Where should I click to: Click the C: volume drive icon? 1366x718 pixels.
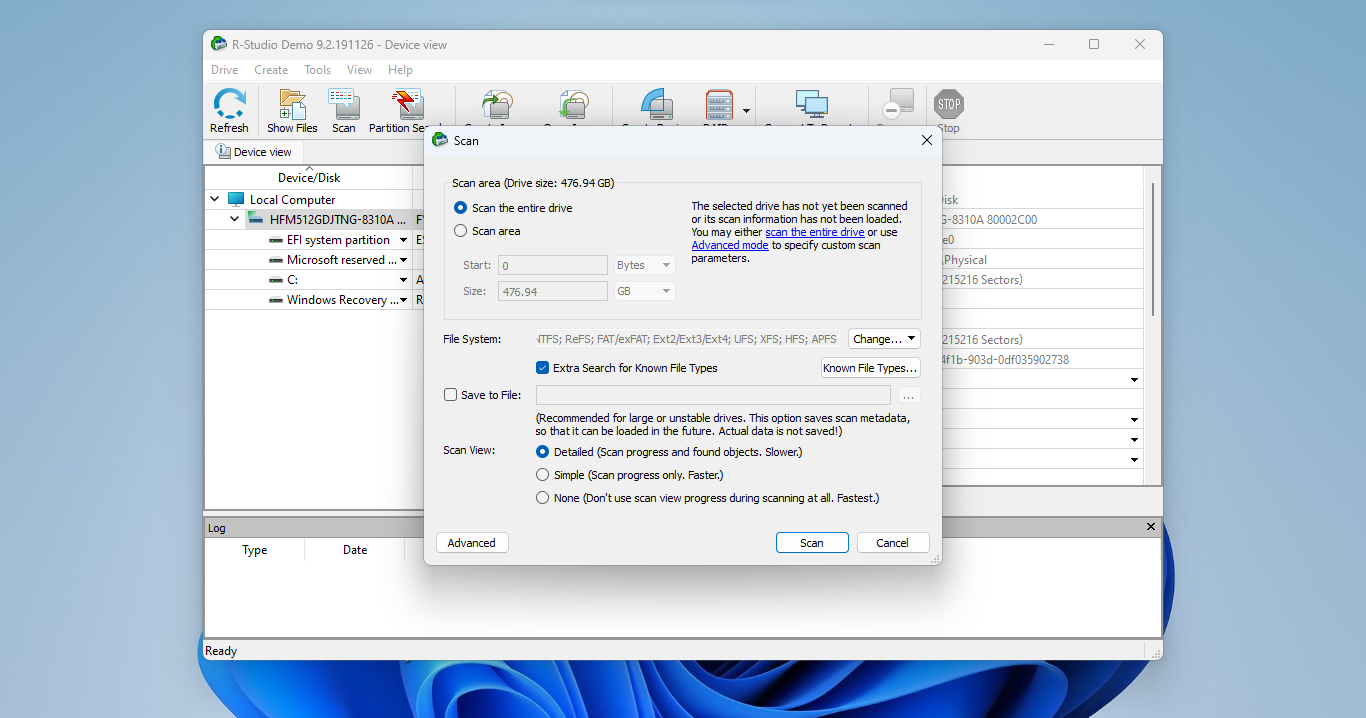[275, 280]
